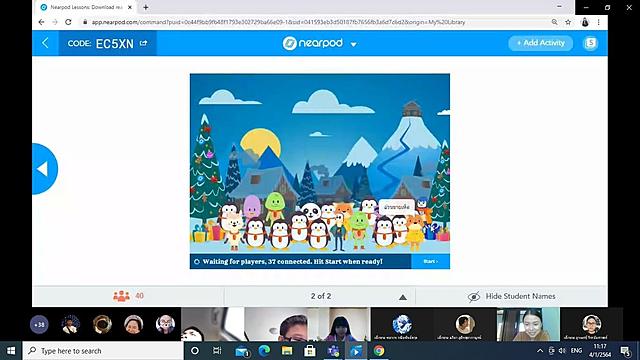The height and width of the screenshot is (360, 640).
Task: Open Chrome three-dot menu
Action: coord(598,22)
